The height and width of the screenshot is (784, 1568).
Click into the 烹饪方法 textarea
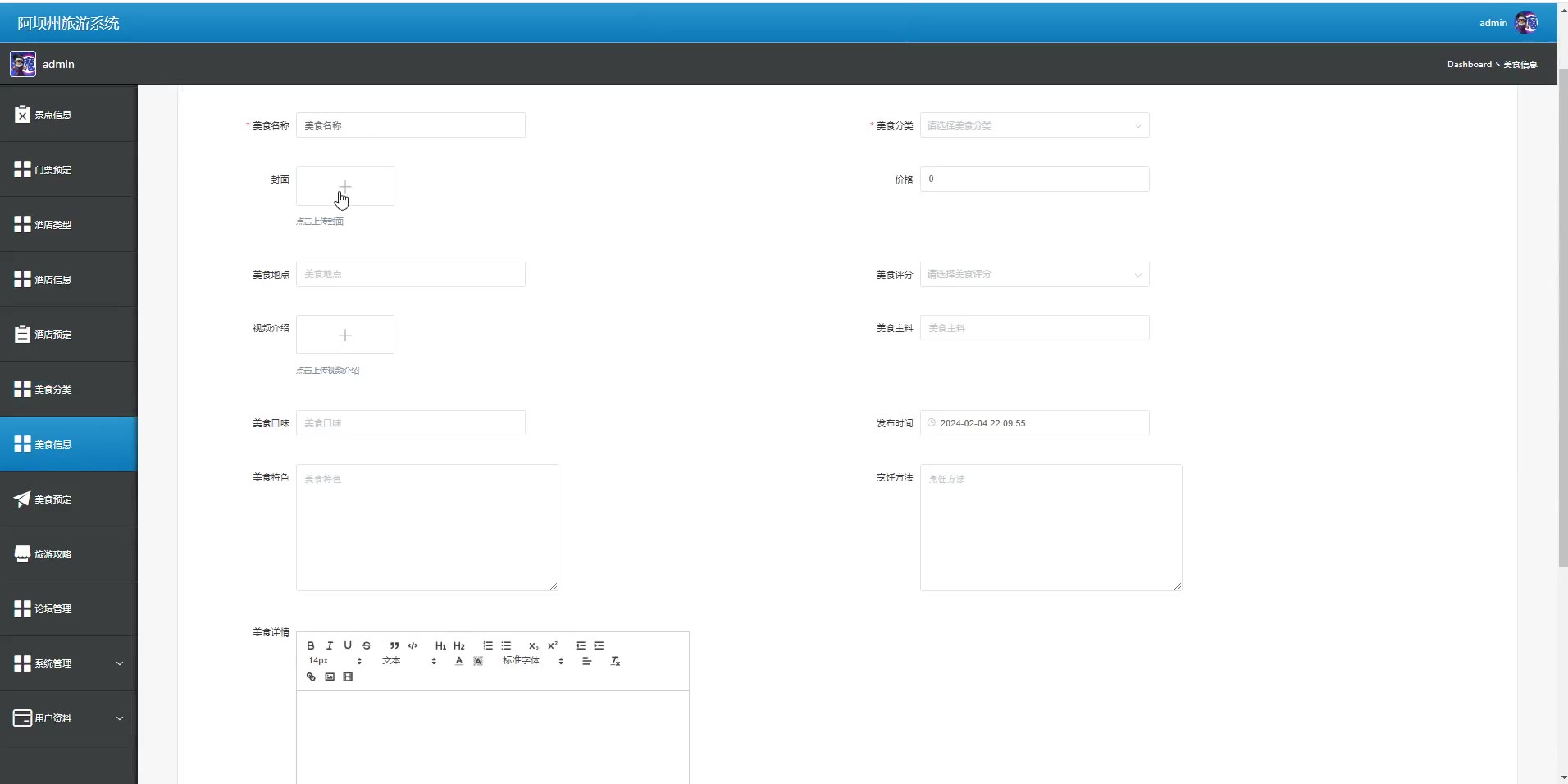(1051, 527)
